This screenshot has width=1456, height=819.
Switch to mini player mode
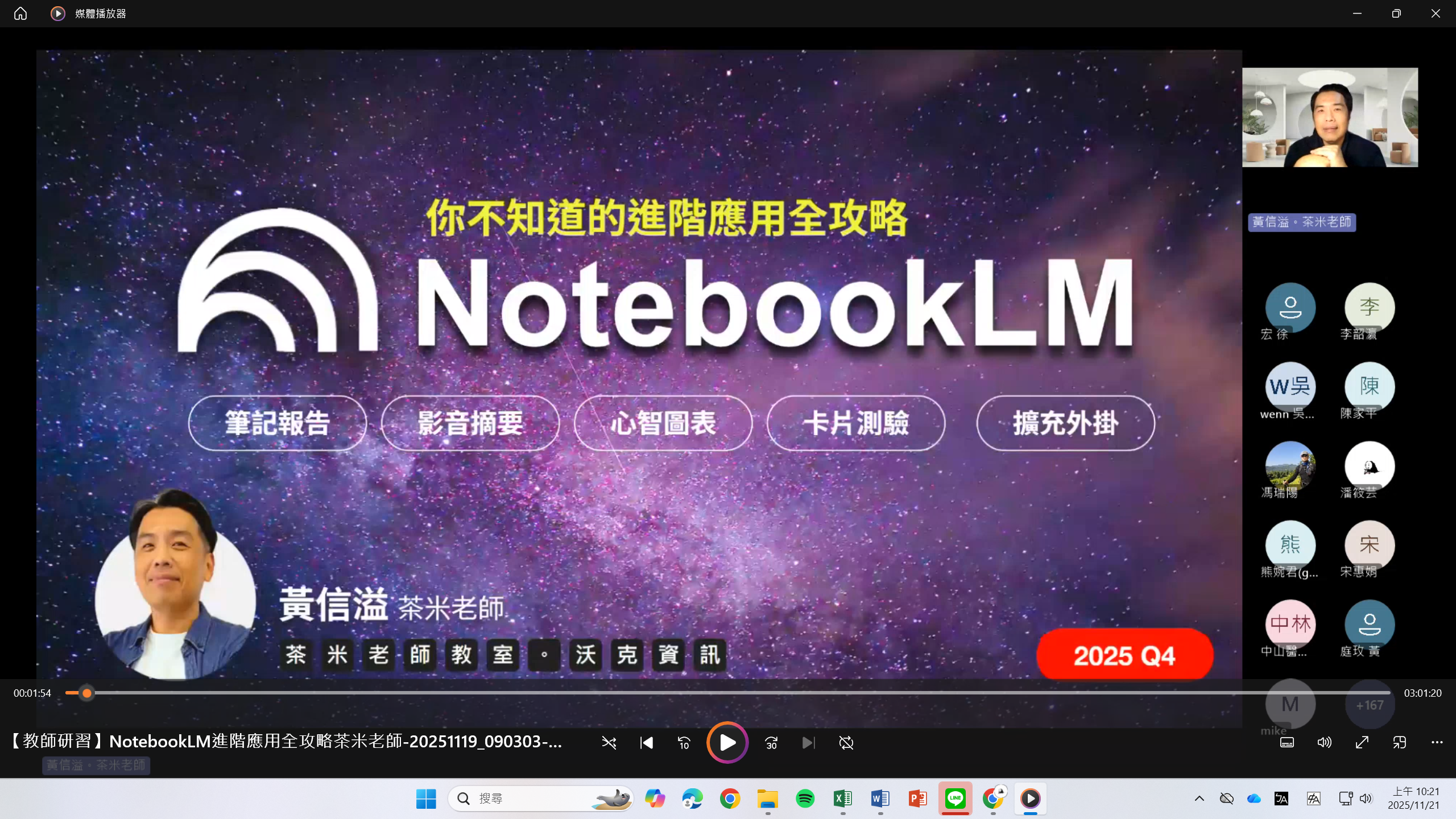(1400, 742)
